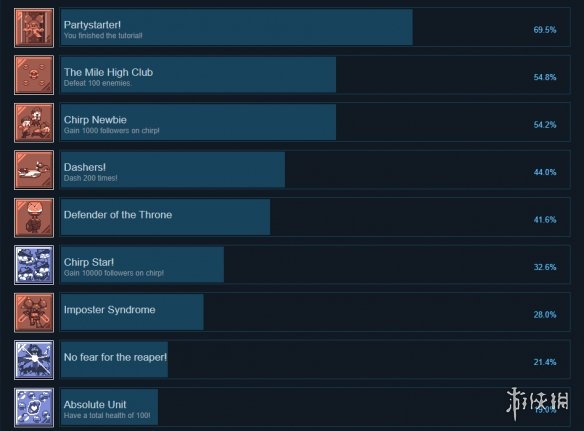Click the Partystarter! achievement icon
This screenshot has height=431, width=584.
34,28
